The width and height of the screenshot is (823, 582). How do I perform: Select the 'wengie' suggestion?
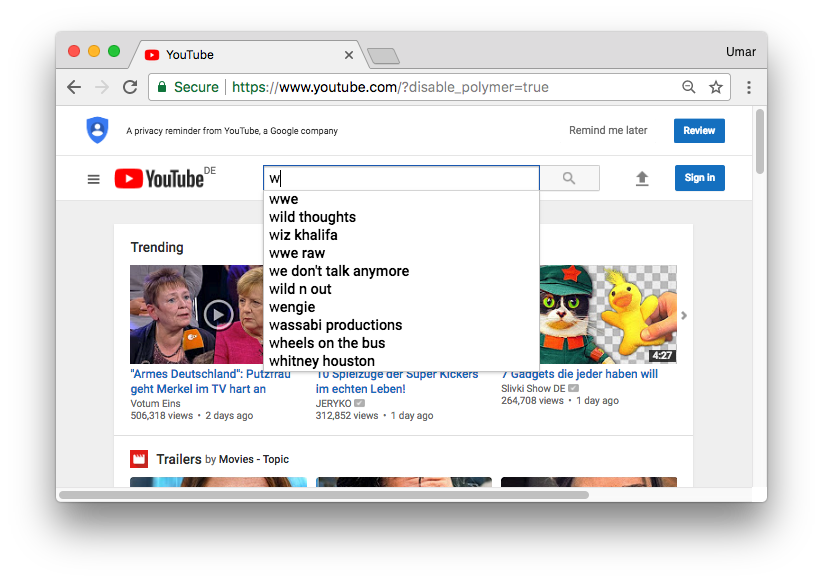(x=401, y=307)
